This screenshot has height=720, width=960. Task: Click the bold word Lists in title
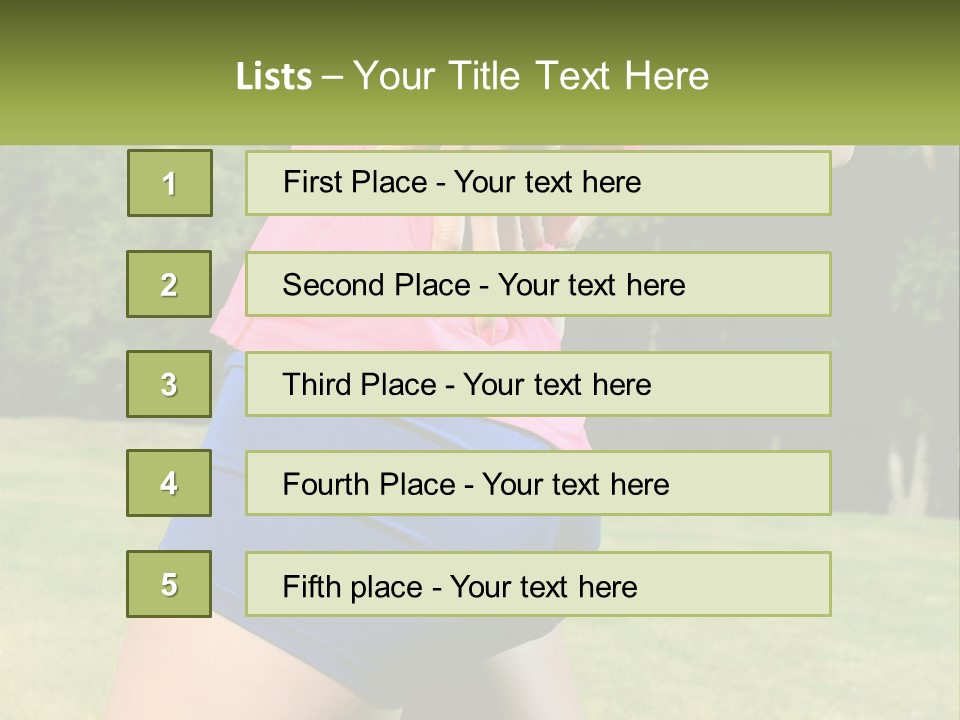tap(274, 76)
